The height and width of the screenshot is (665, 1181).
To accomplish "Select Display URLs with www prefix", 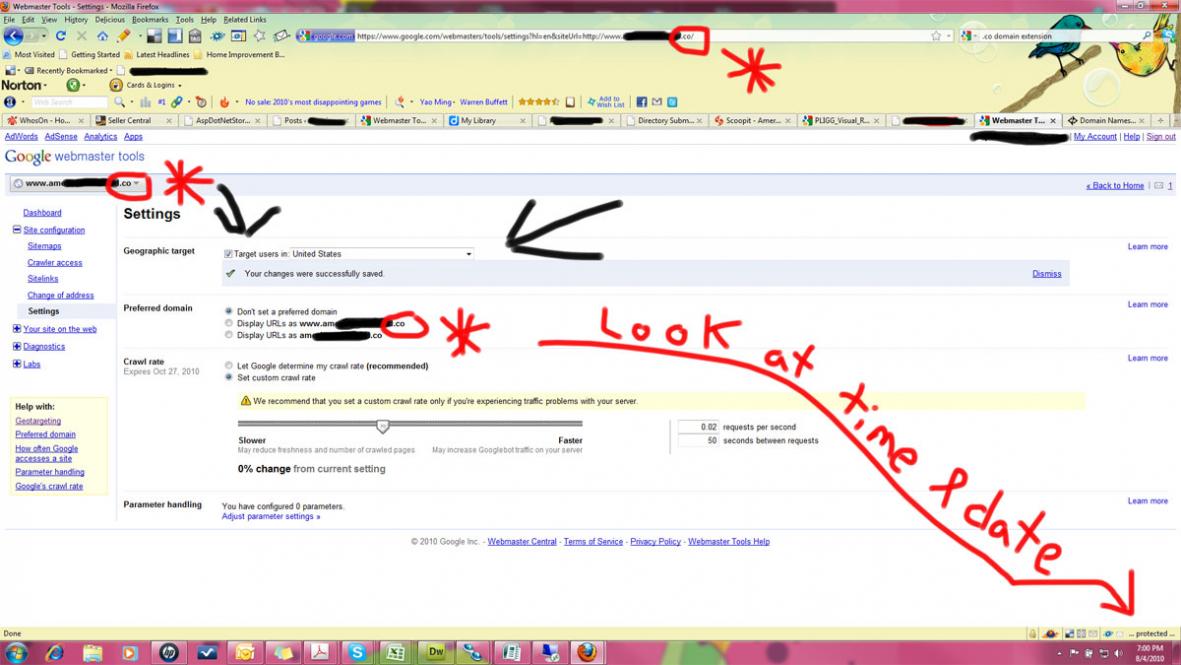I will [228, 323].
